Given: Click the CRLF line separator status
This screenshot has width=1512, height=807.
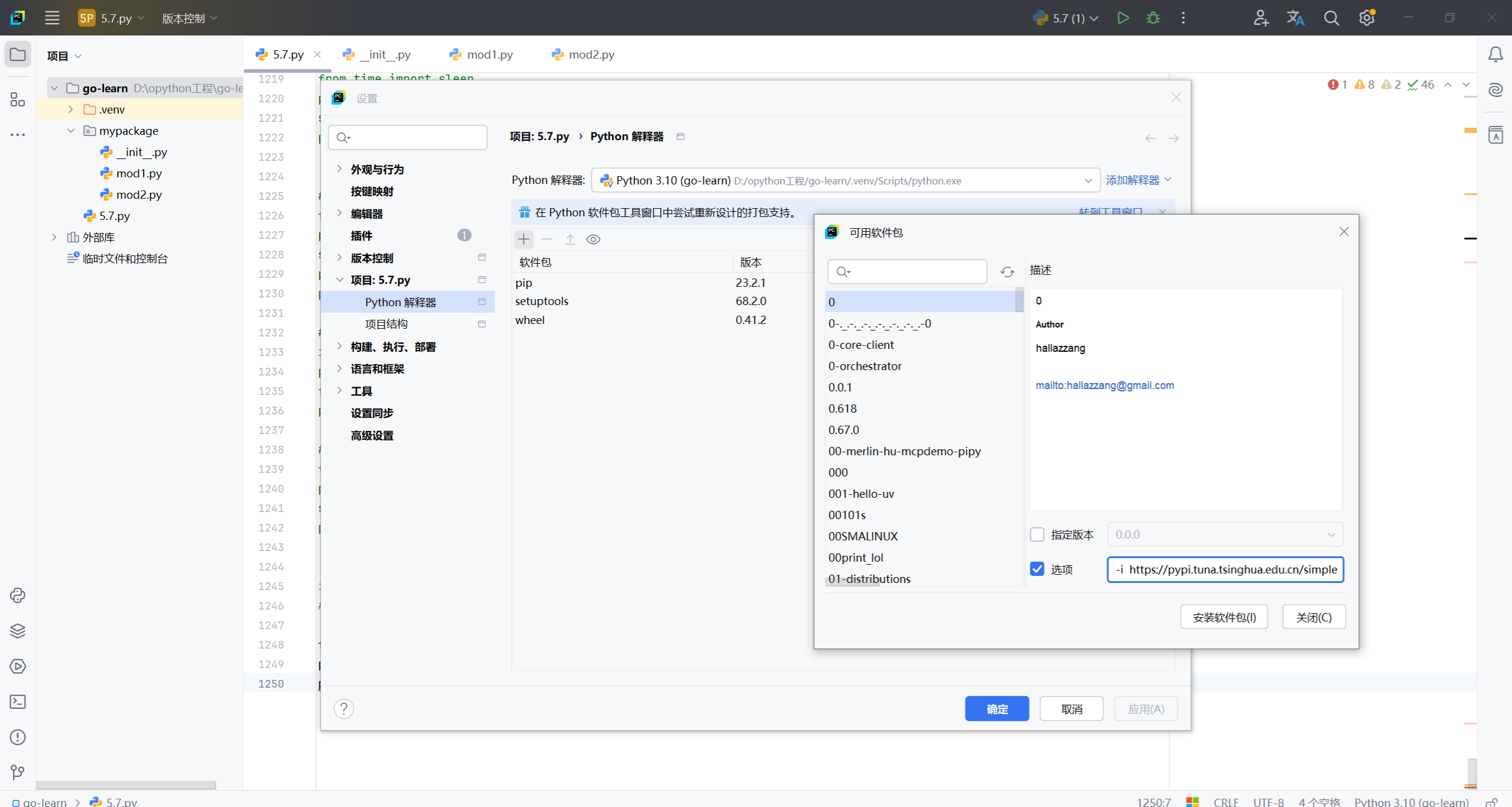Looking at the screenshot, I should click(x=1226, y=802).
